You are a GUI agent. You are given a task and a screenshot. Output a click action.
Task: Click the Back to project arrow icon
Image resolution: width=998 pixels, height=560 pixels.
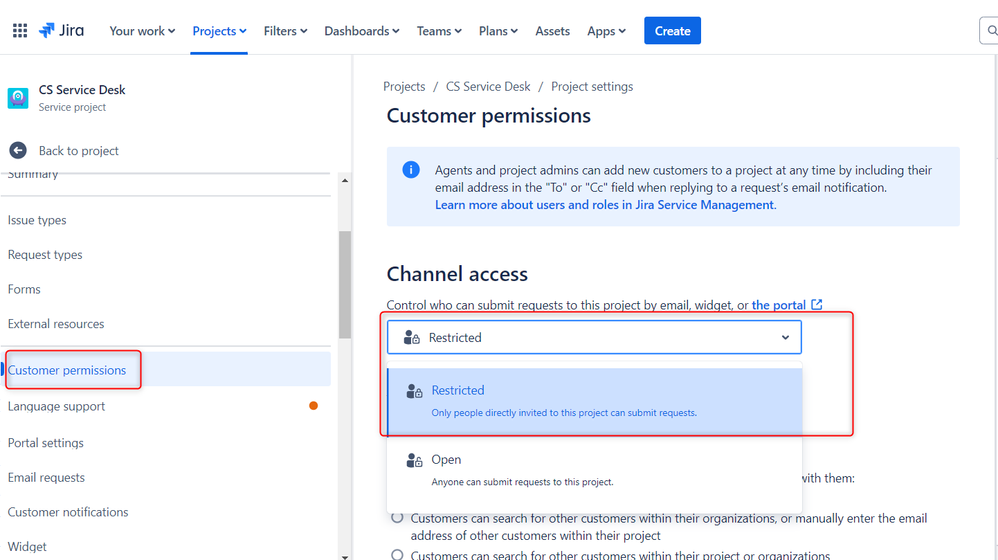[18, 150]
